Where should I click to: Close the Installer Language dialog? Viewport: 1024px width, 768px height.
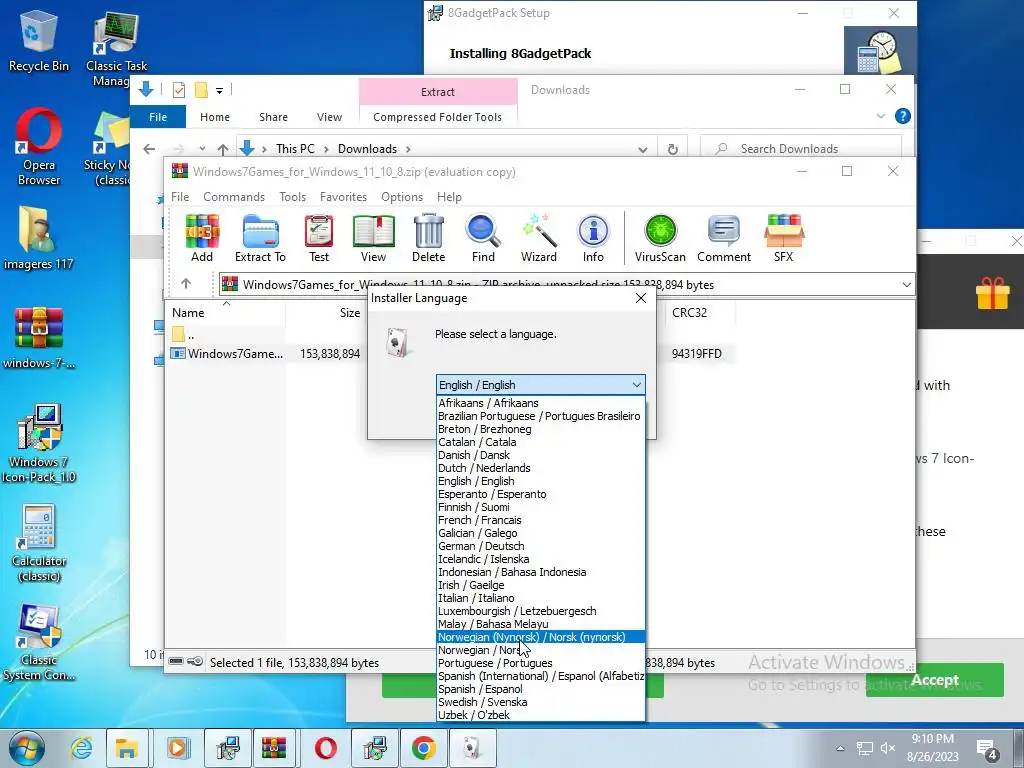(641, 298)
